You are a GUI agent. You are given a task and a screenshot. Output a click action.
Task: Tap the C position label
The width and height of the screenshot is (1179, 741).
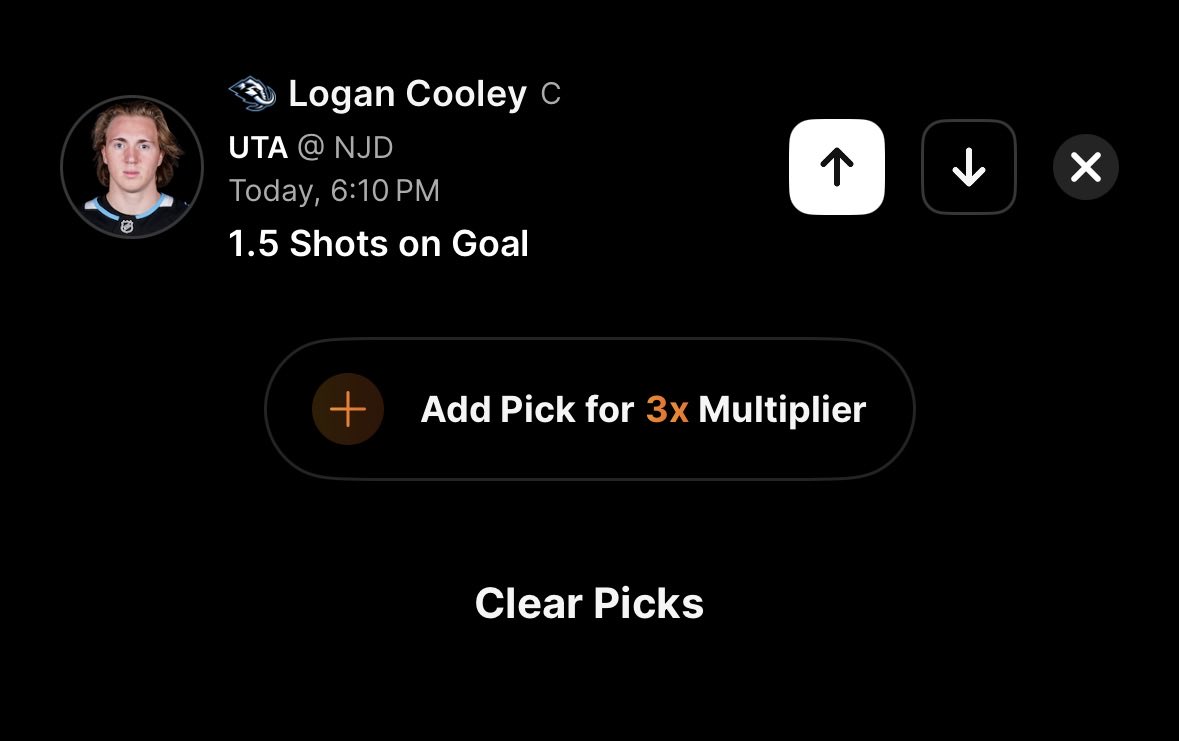coord(550,94)
